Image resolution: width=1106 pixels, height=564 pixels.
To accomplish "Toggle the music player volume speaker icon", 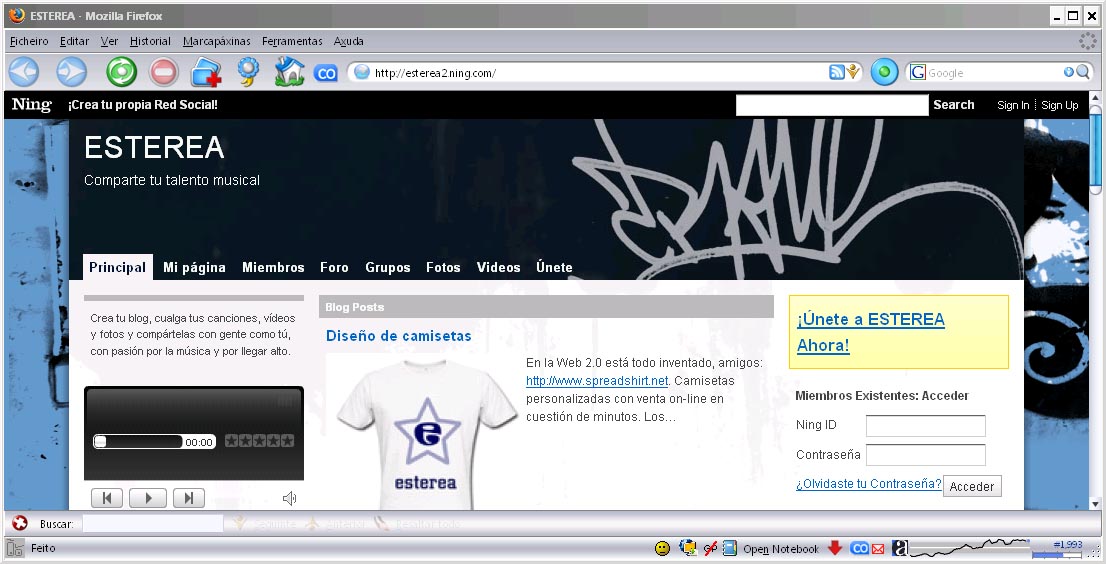I will (289, 498).
